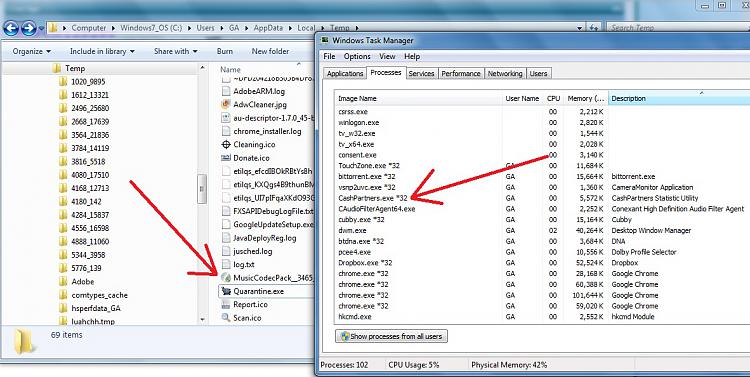Screen dimensions: 750x377
Task: Select the CashPartners.exe *32 process
Action: (542, 198)
